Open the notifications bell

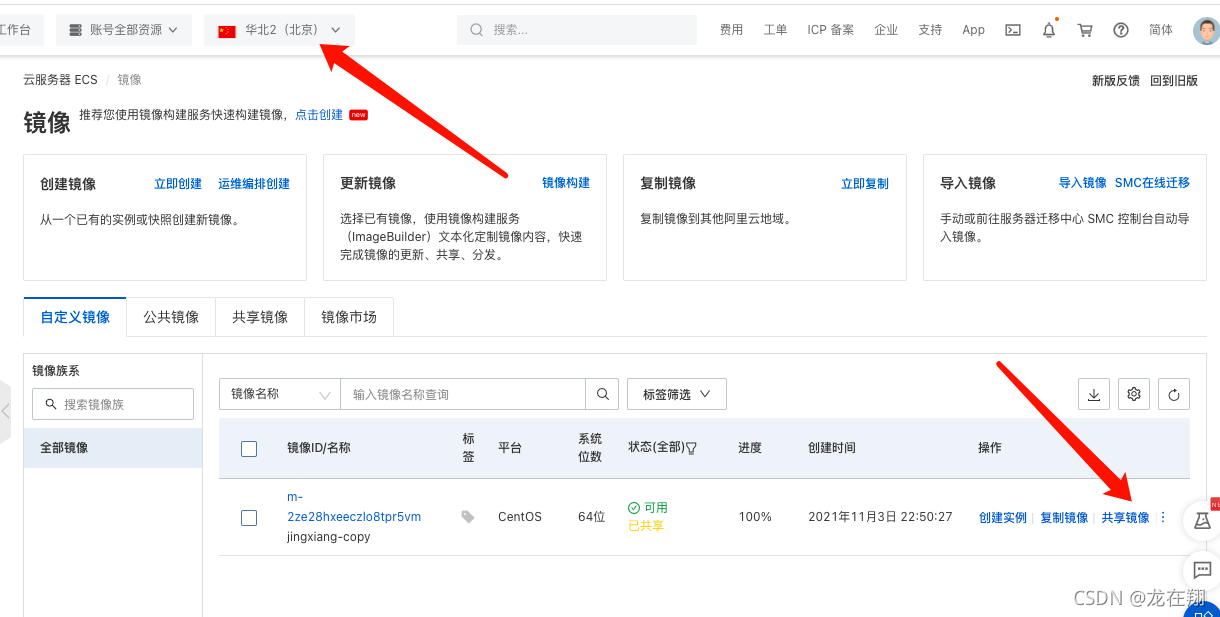pos(1049,30)
